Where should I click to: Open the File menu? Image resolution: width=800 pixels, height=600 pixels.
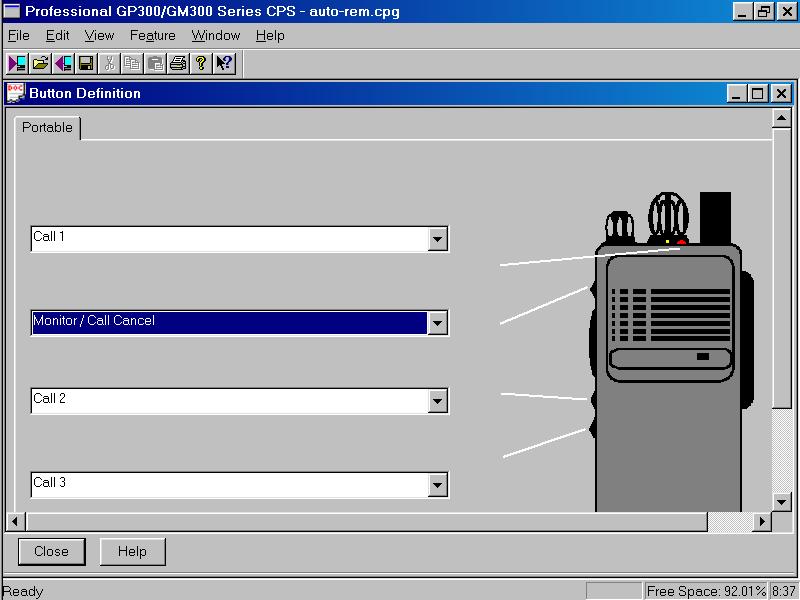pyautogui.click(x=18, y=36)
